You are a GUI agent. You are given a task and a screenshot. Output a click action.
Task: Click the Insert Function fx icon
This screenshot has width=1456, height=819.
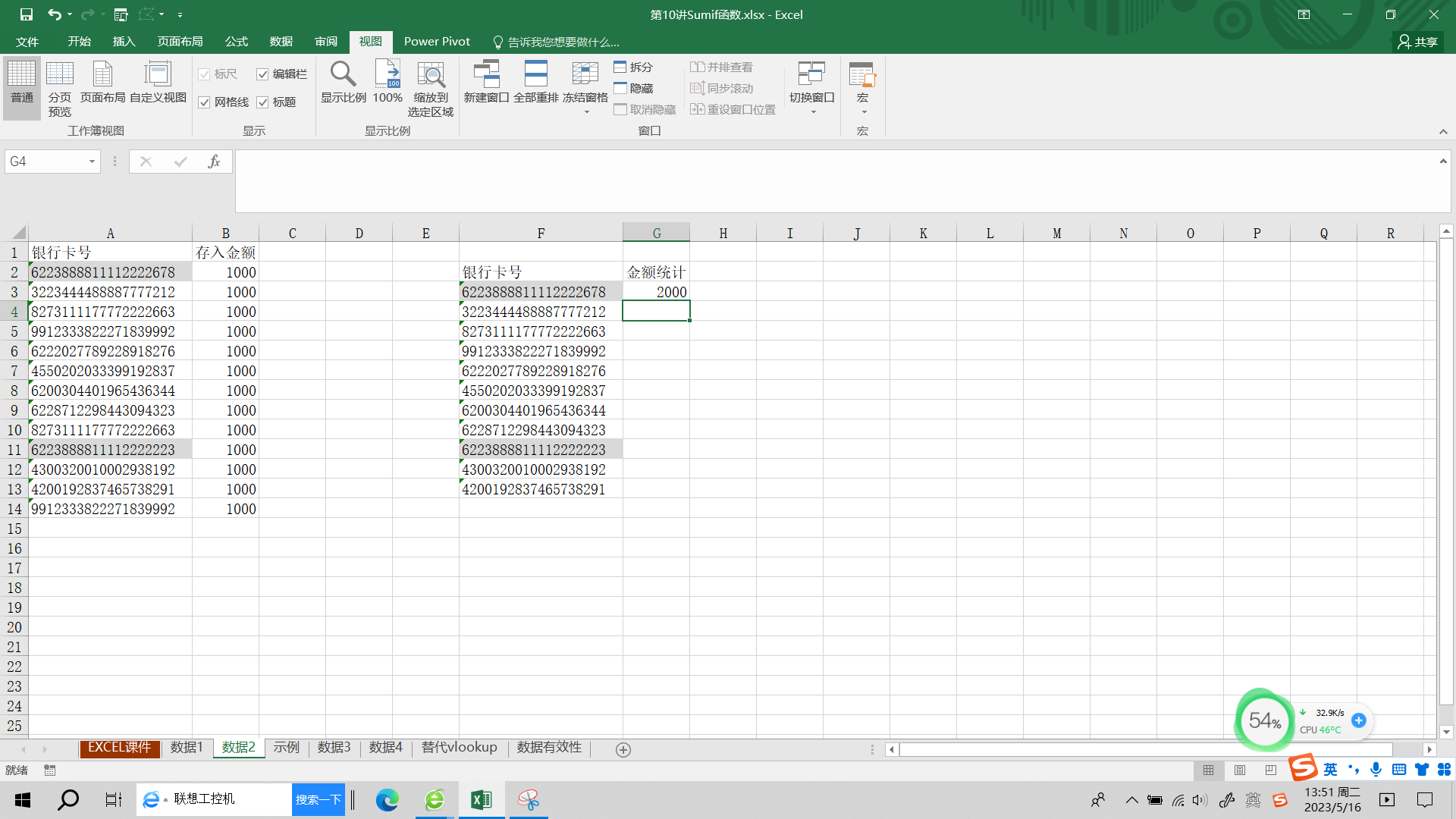click(215, 162)
